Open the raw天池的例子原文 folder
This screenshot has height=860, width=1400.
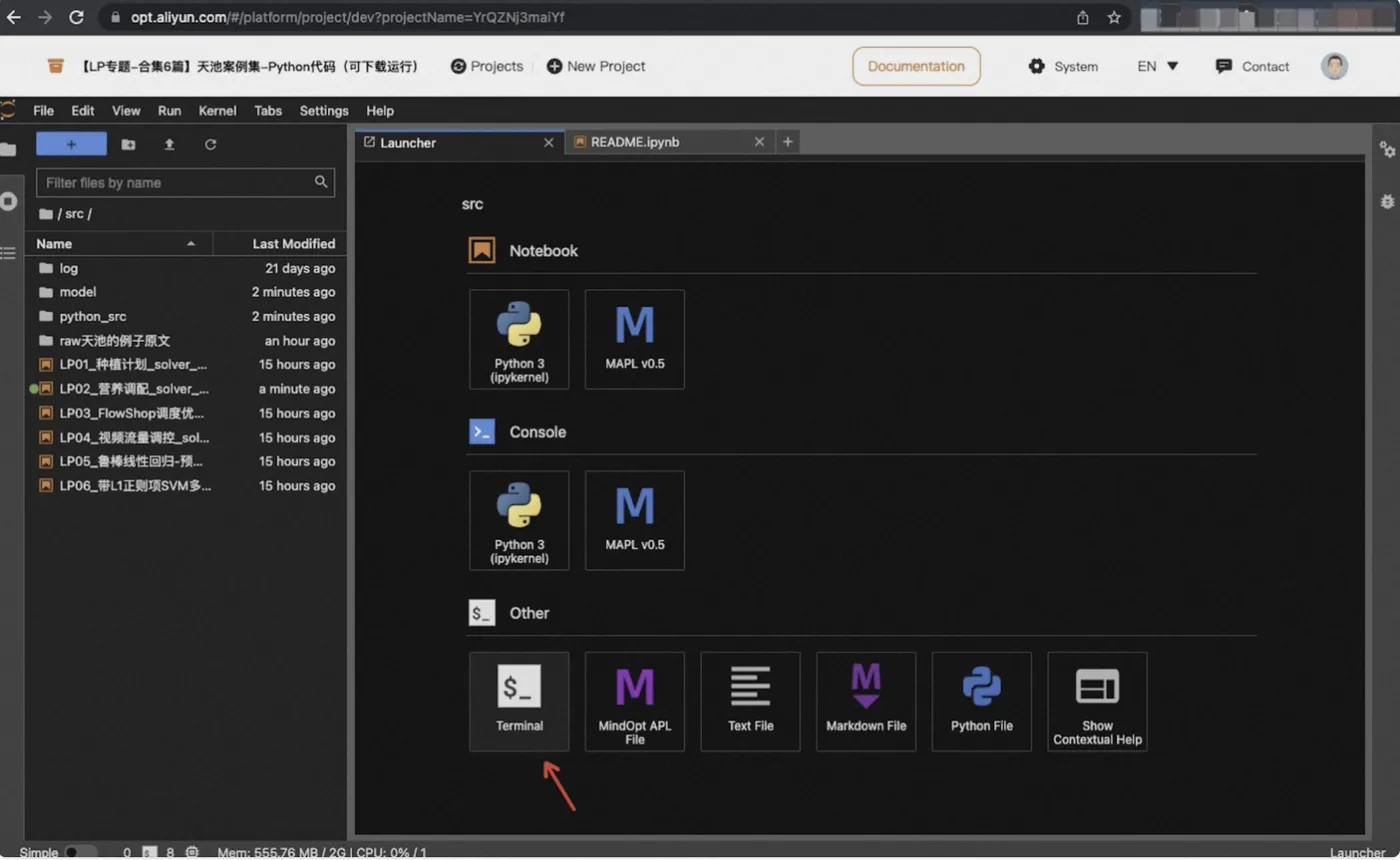click(186, 340)
